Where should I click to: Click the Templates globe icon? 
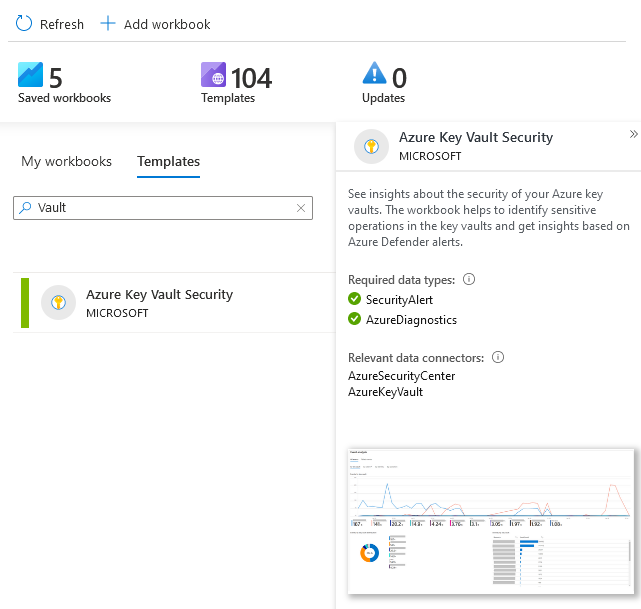214,75
